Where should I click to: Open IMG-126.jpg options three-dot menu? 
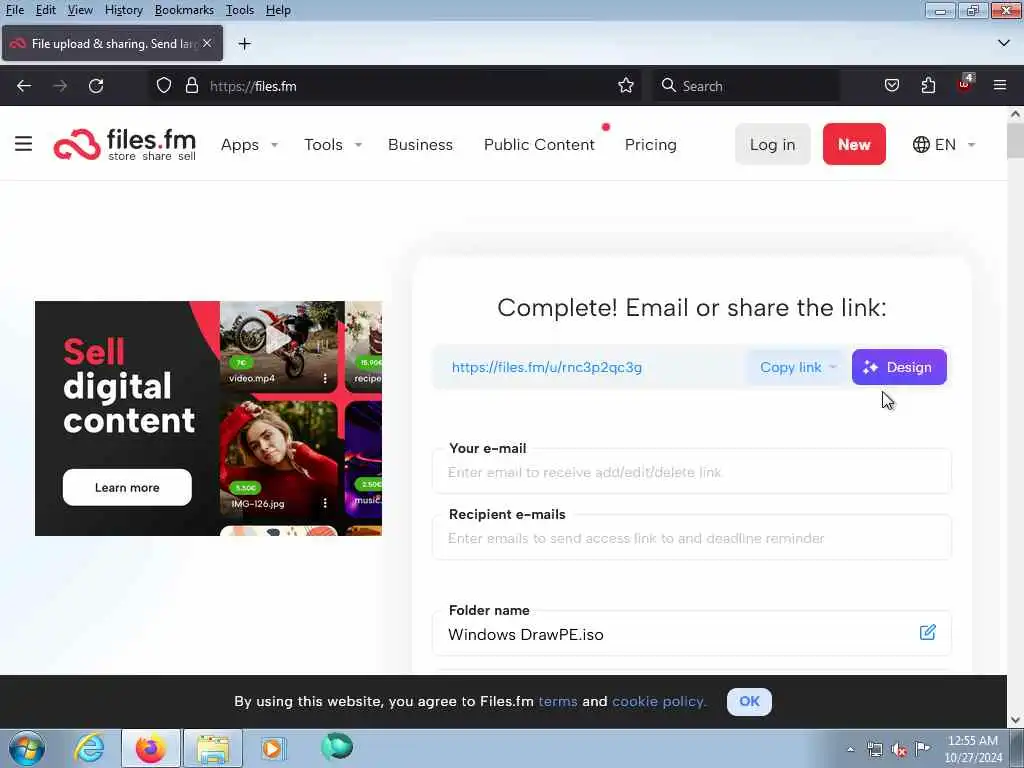point(325,503)
